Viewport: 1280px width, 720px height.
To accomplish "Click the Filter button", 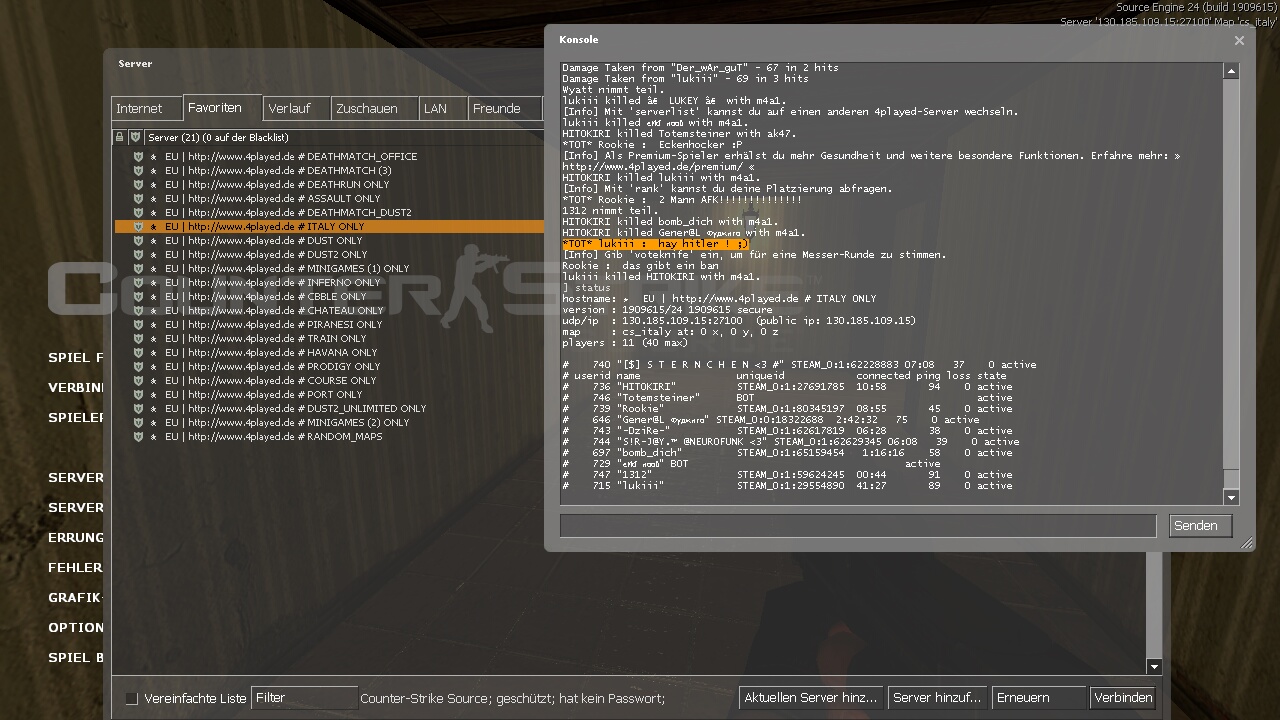I will coord(305,698).
